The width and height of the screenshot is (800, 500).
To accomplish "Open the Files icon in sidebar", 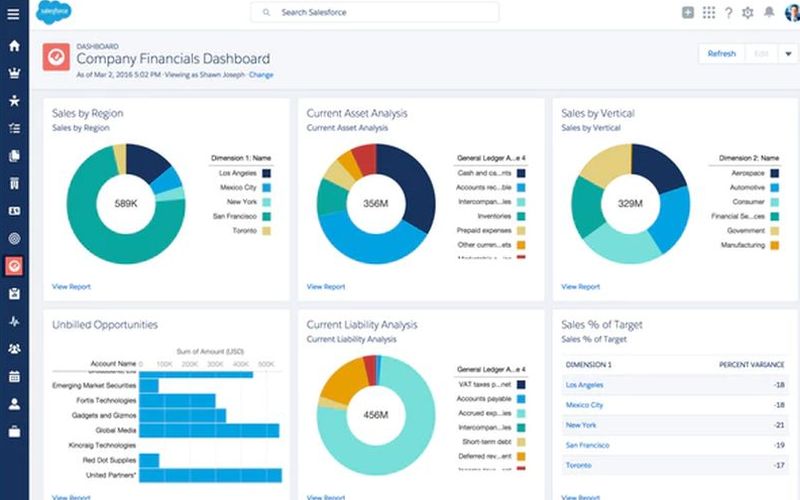I will point(14,156).
